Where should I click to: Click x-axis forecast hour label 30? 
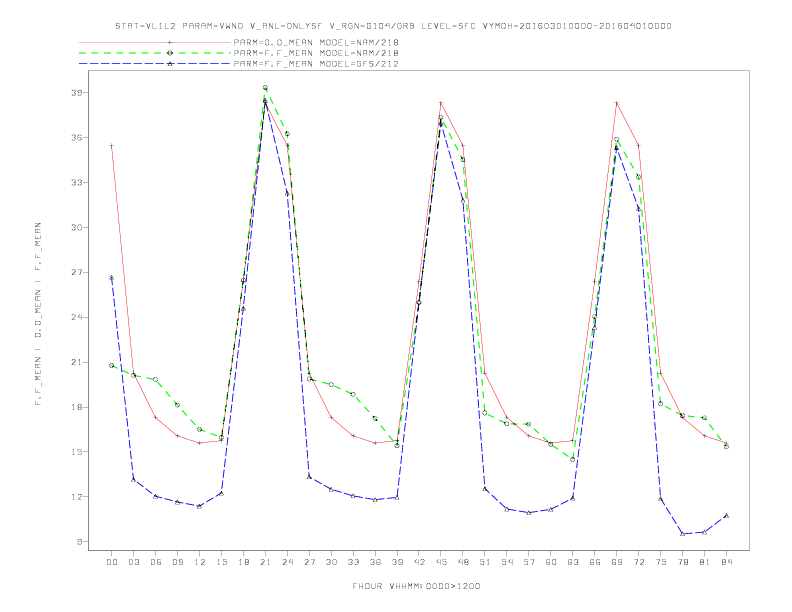331,562
